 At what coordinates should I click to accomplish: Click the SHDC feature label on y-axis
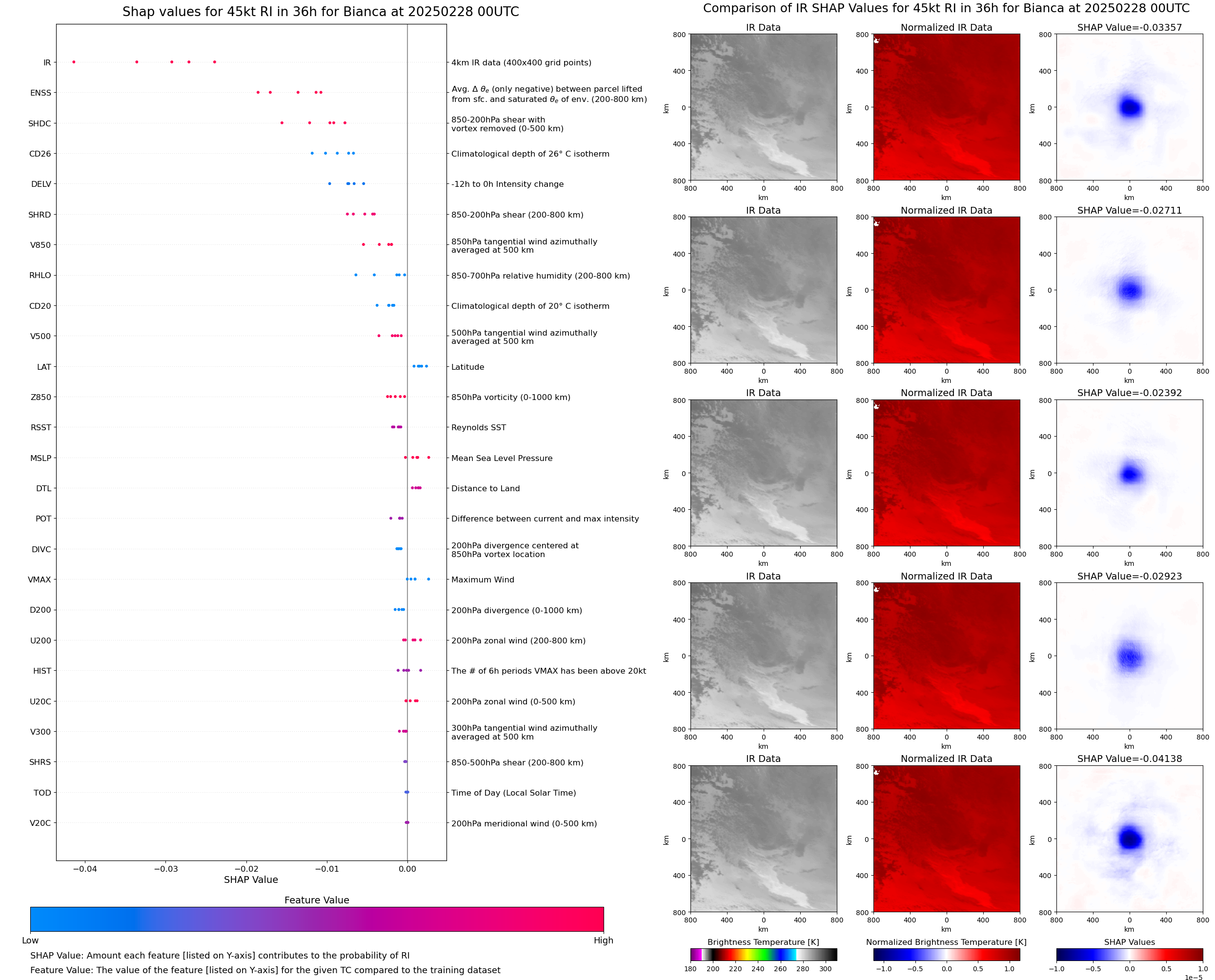(x=40, y=123)
